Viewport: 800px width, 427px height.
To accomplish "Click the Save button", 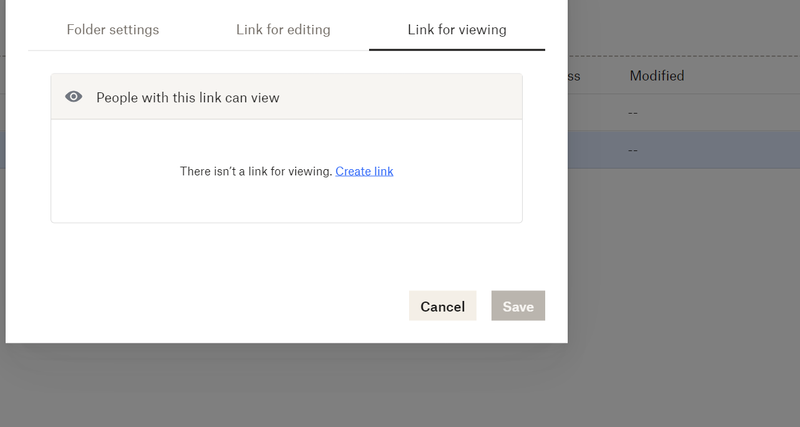I will point(518,306).
